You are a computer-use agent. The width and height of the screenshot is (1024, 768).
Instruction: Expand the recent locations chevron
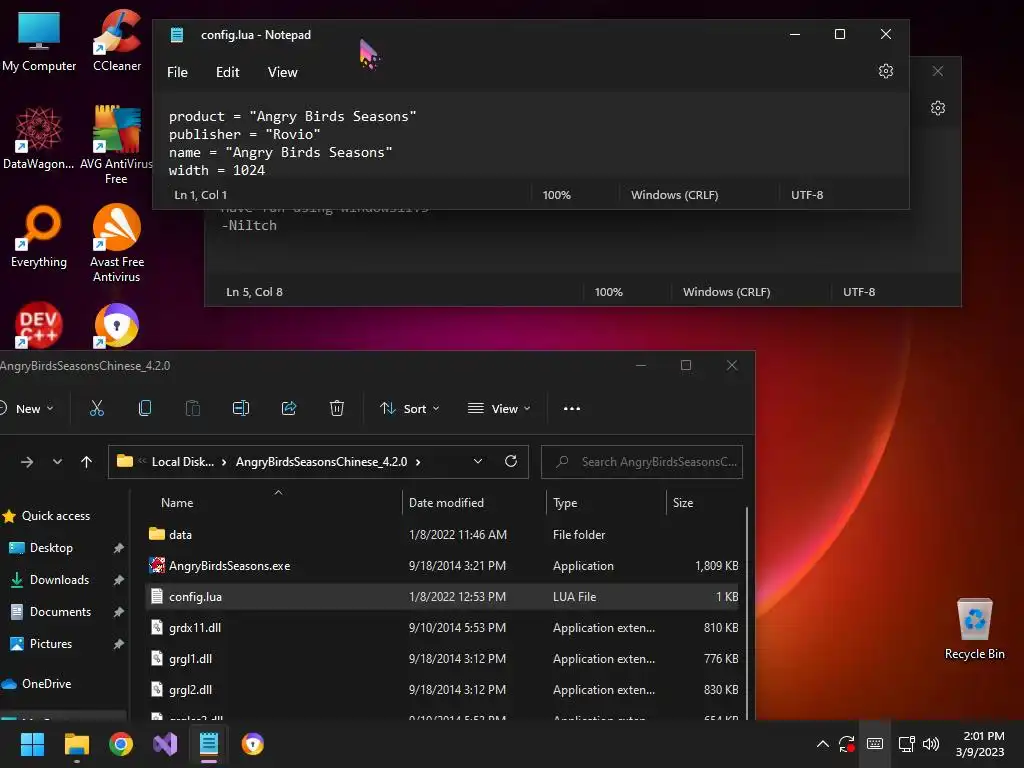[x=57, y=462]
